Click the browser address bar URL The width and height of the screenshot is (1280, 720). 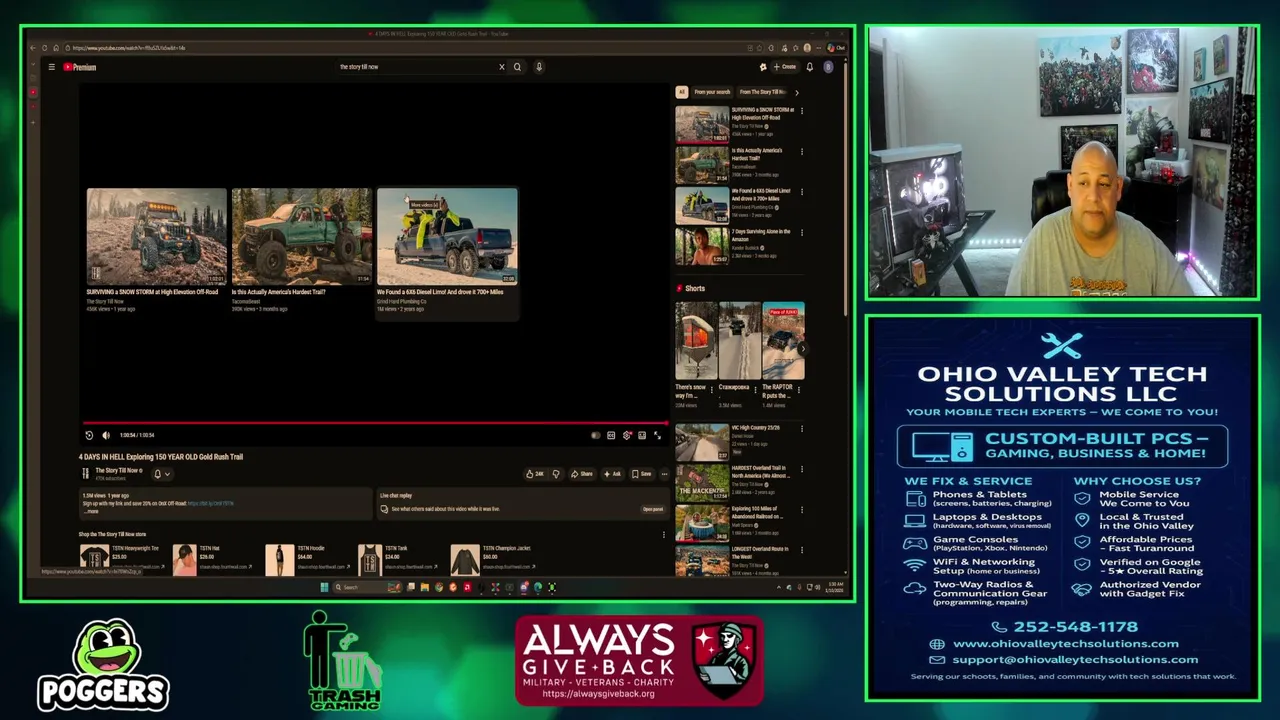pyautogui.click(x=130, y=48)
